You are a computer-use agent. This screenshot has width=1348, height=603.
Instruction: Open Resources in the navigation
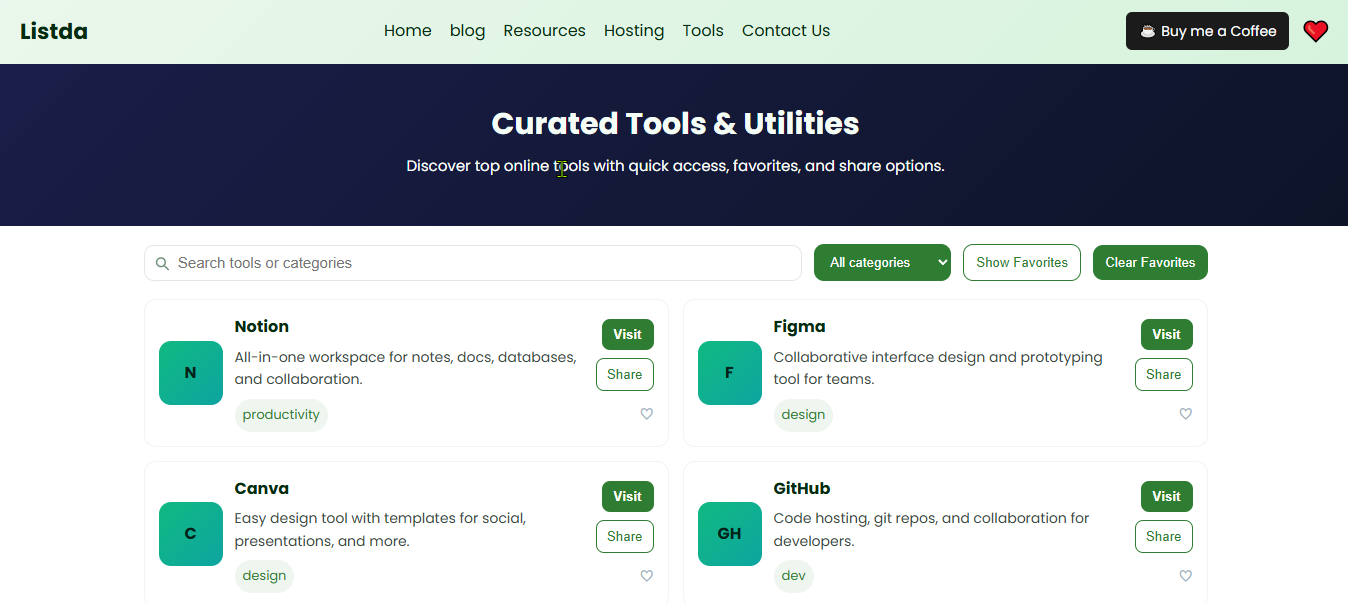(x=545, y=31)
